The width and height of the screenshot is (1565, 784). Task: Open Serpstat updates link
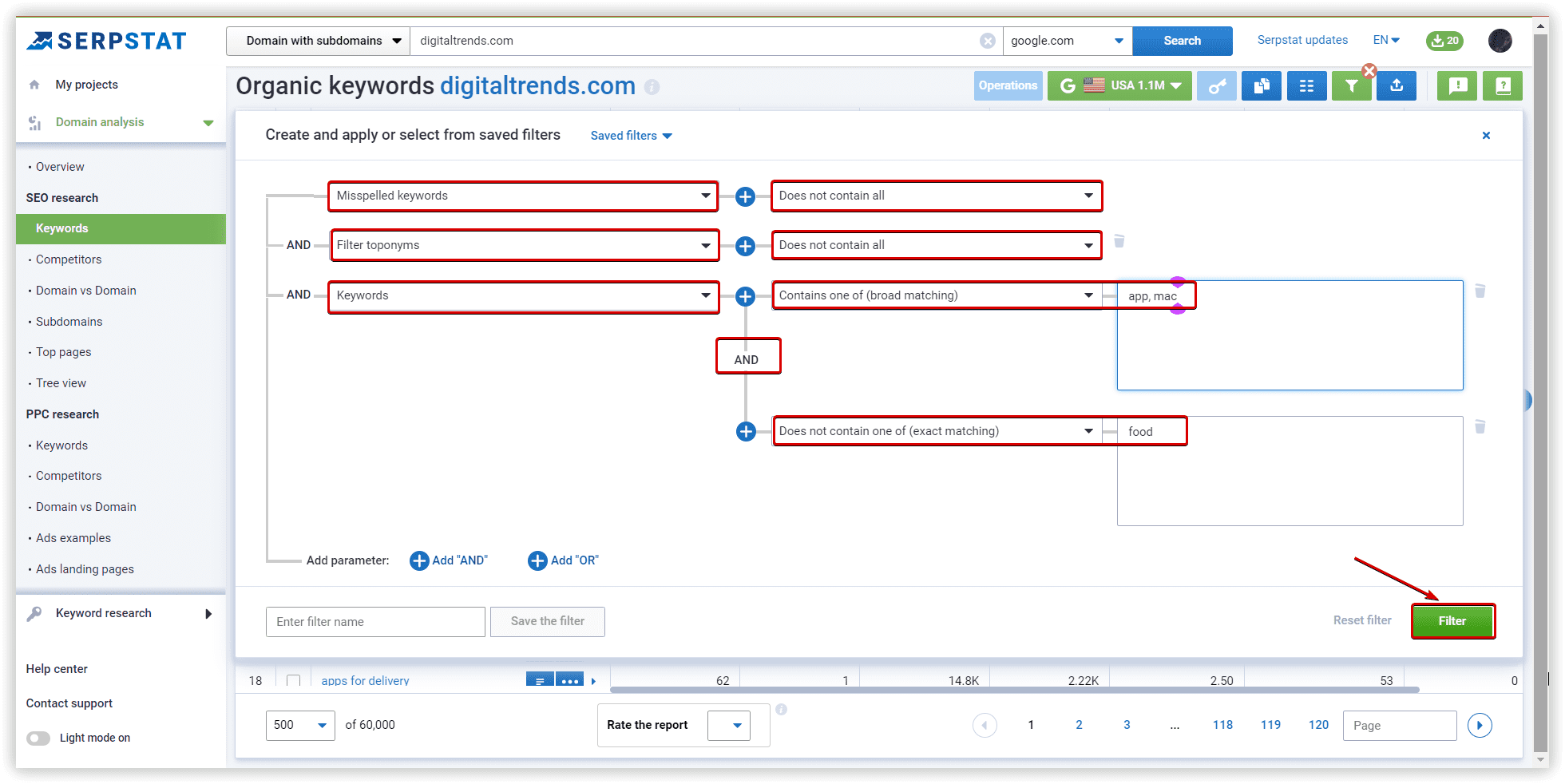click(1302, 40)
